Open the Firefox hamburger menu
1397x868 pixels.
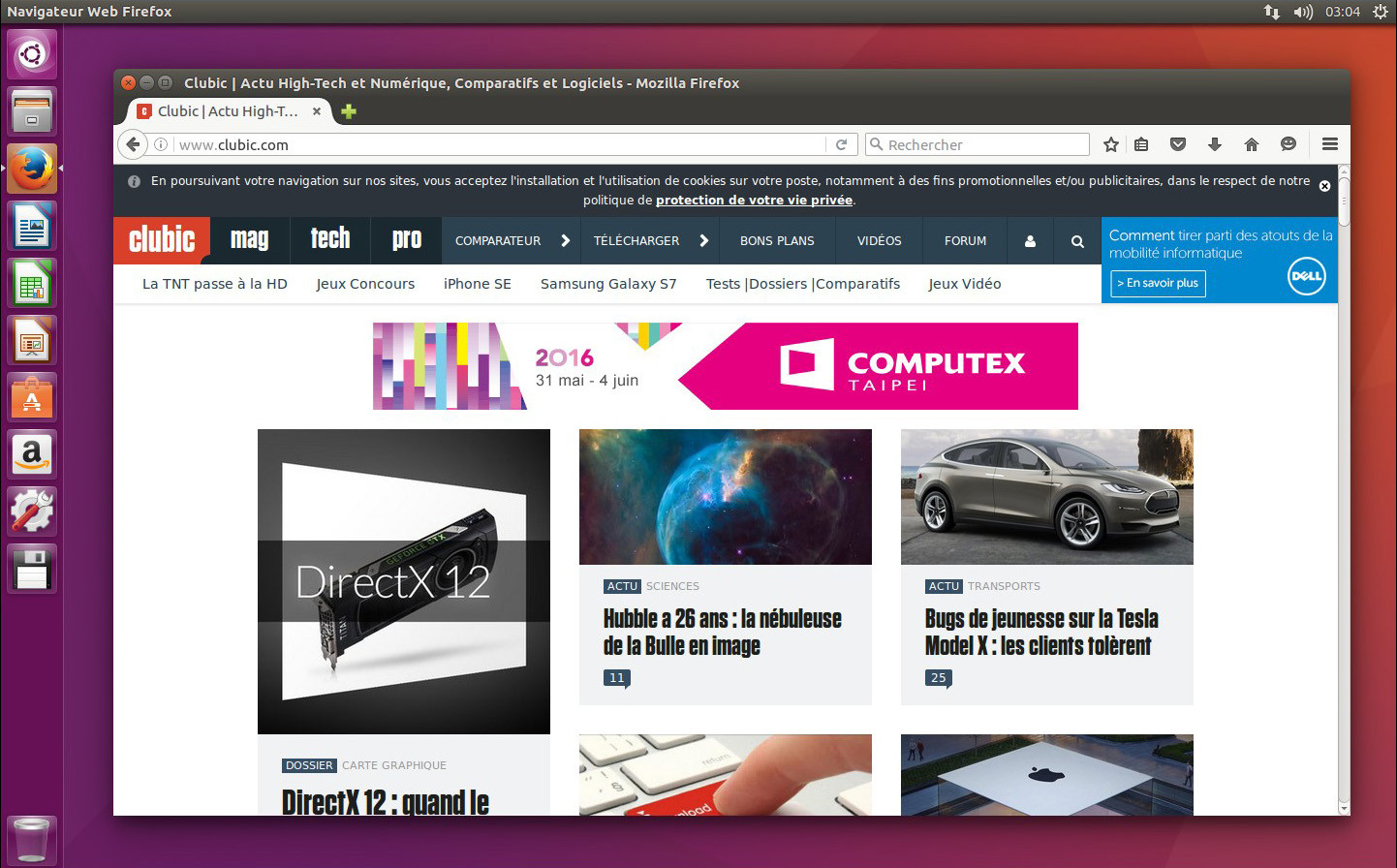[x=1329, y=144]
